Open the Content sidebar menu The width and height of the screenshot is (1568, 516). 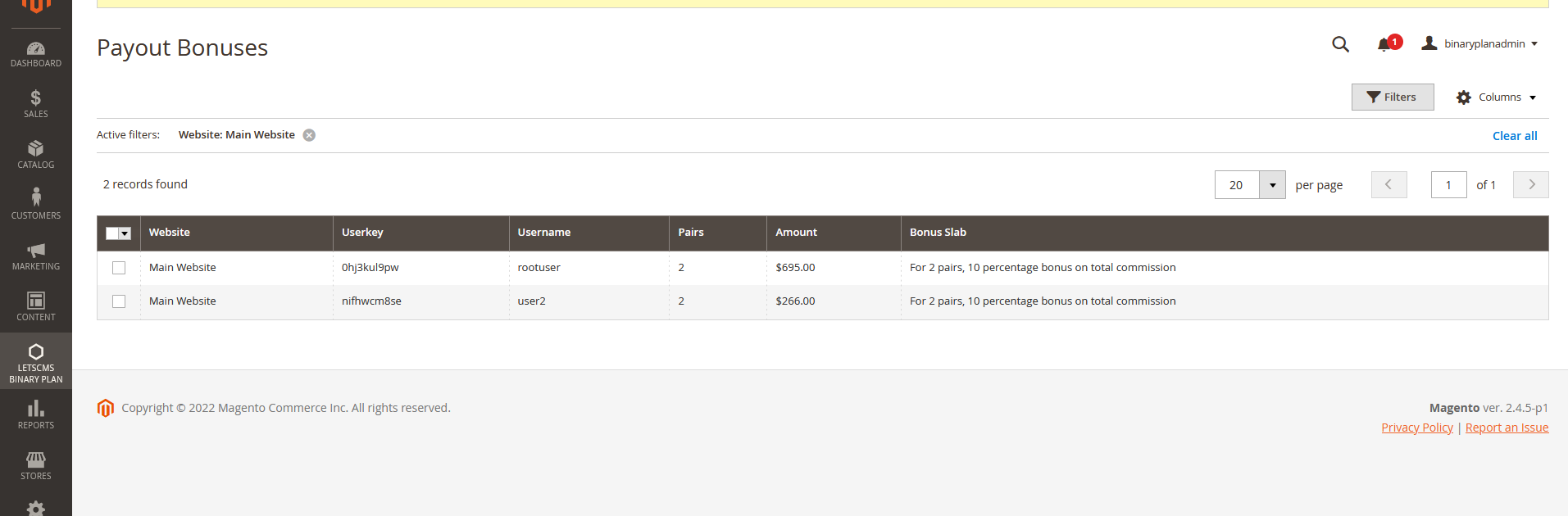36,306
